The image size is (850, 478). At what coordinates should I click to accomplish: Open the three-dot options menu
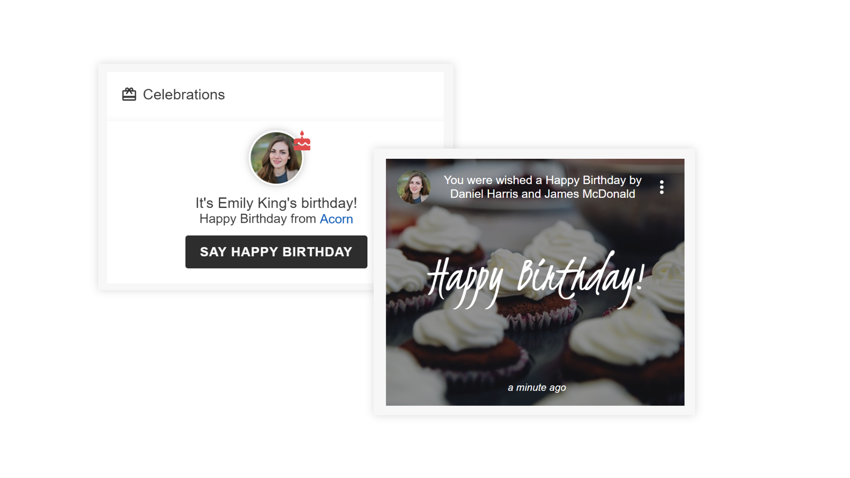pos(661,187)
